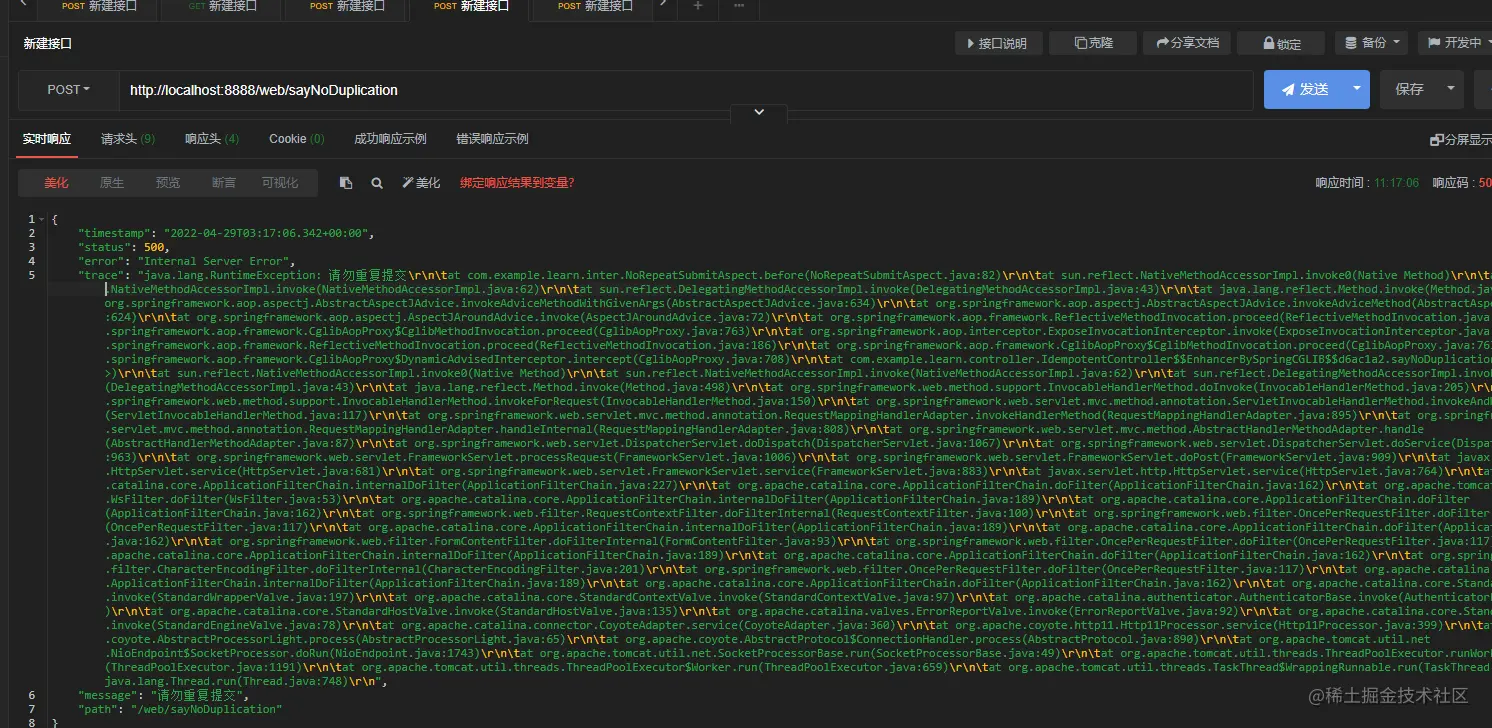Click the 绑定响应结果到变量? link
This screenshot has width=1492, height=728.
point(517,183)
